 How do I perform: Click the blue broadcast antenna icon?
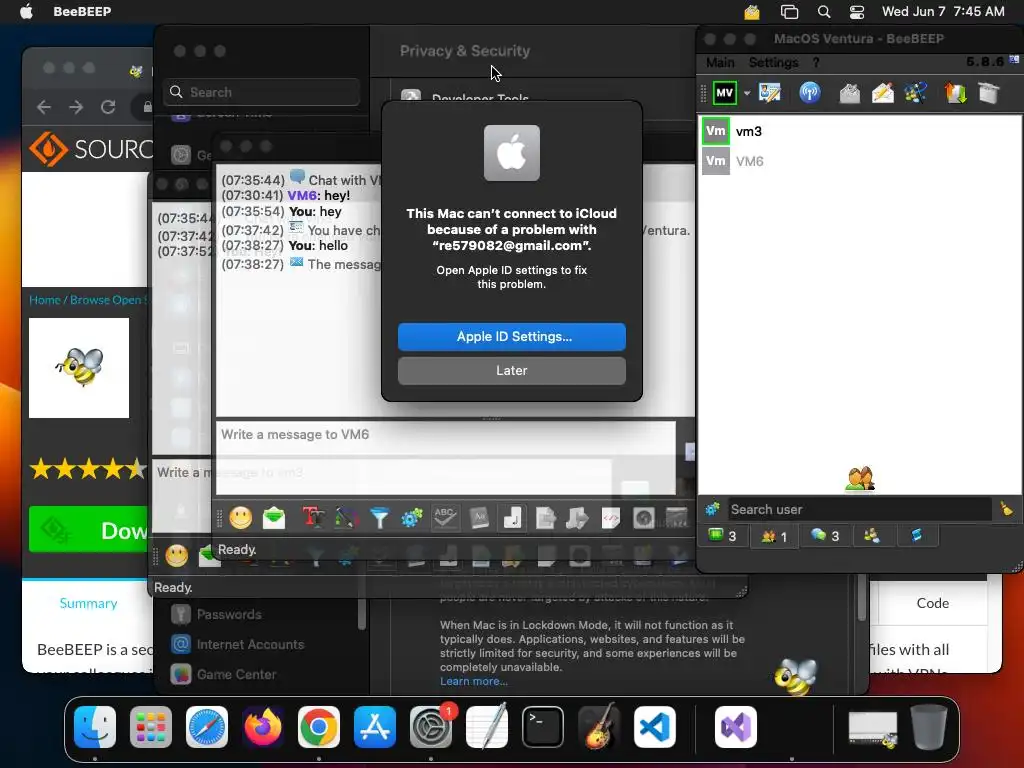pyautogui.click(x=810, y=93)
